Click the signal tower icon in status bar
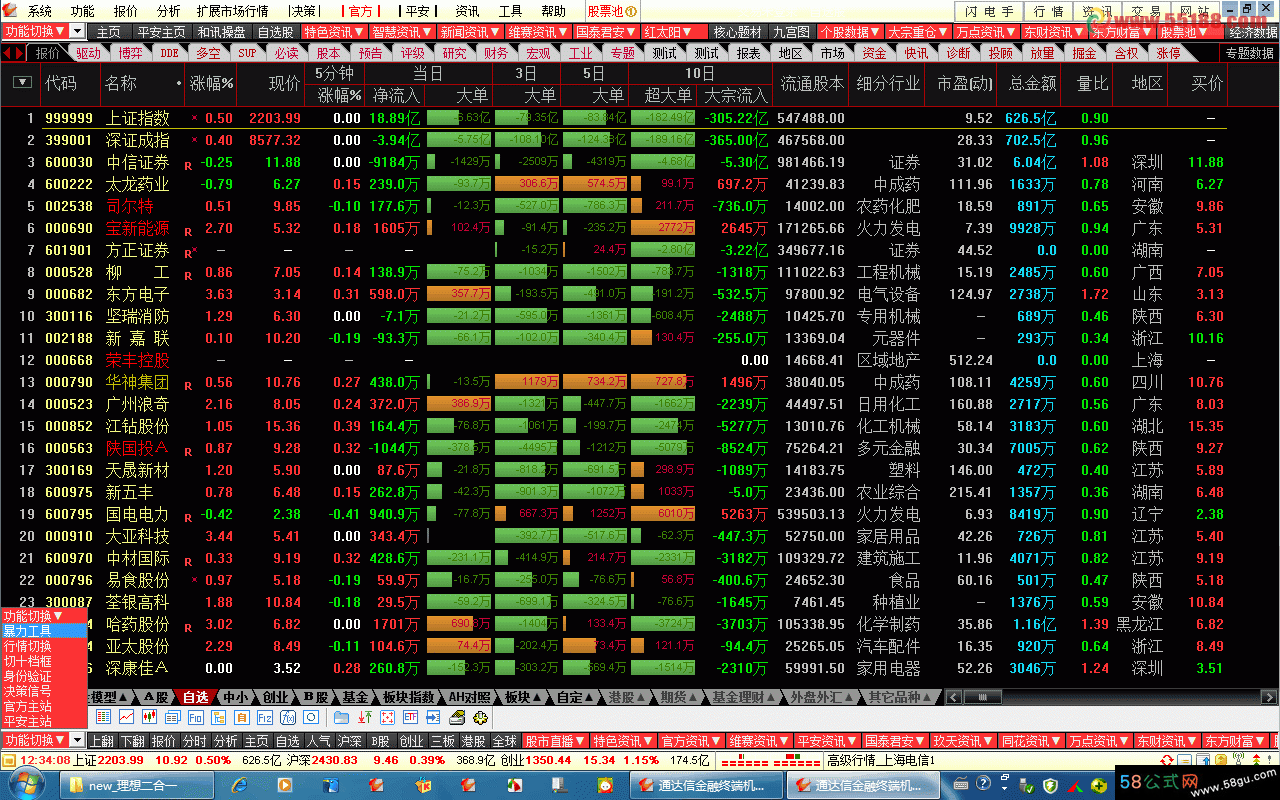The image size is (1280, 800). [x=1238, y=760]
